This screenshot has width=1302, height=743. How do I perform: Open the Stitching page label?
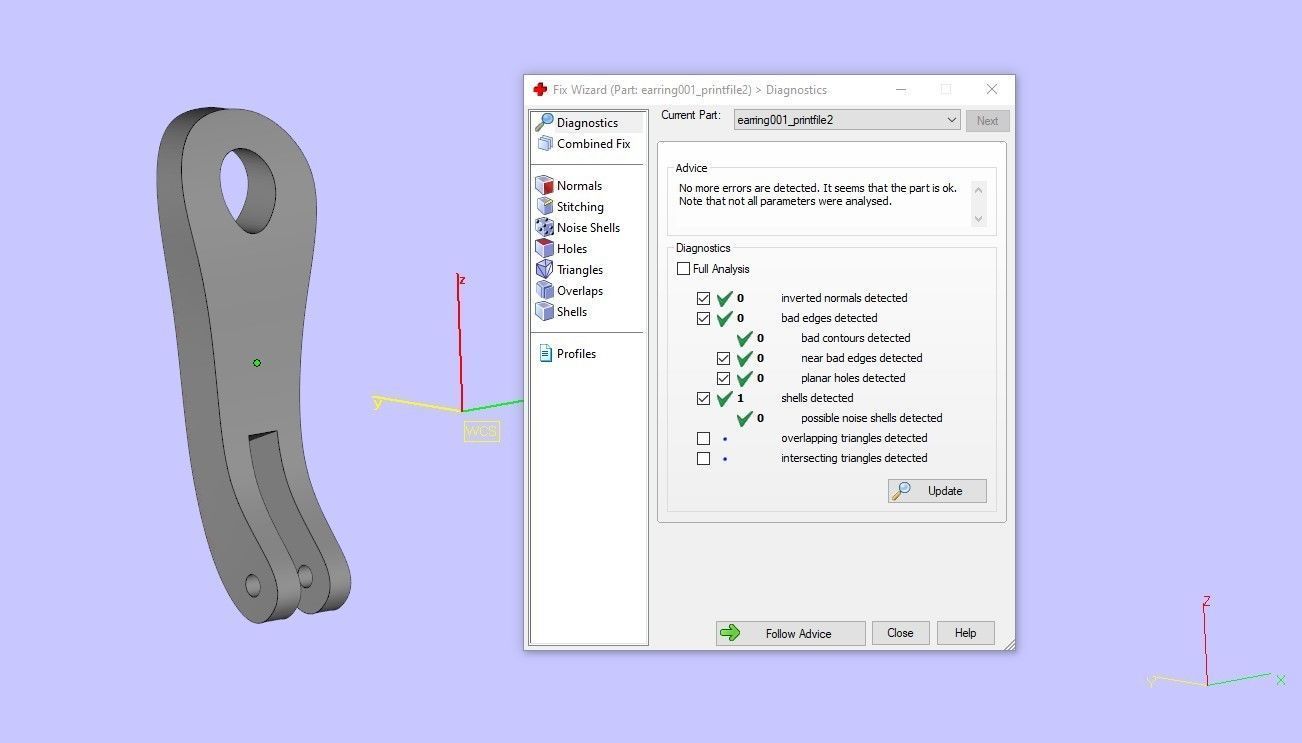[x=580, y=207]
